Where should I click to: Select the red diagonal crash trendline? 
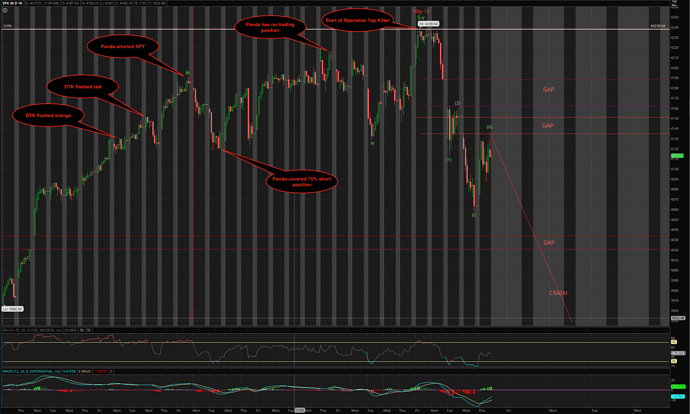531,227
